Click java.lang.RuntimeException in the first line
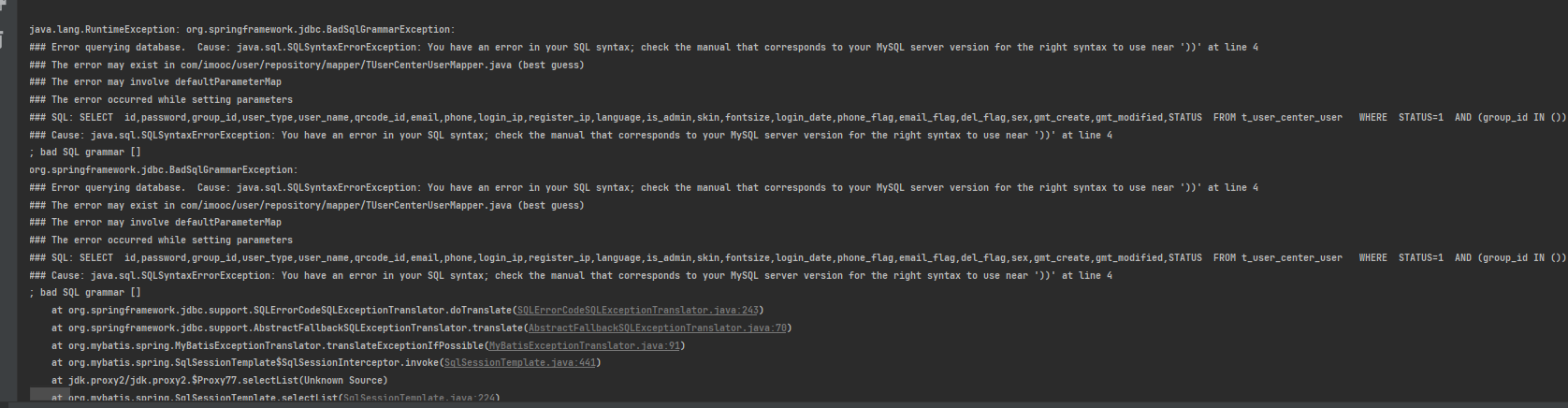Viewport: 1568px width, 408px height. pyautogui.click(x=102, y=30)
